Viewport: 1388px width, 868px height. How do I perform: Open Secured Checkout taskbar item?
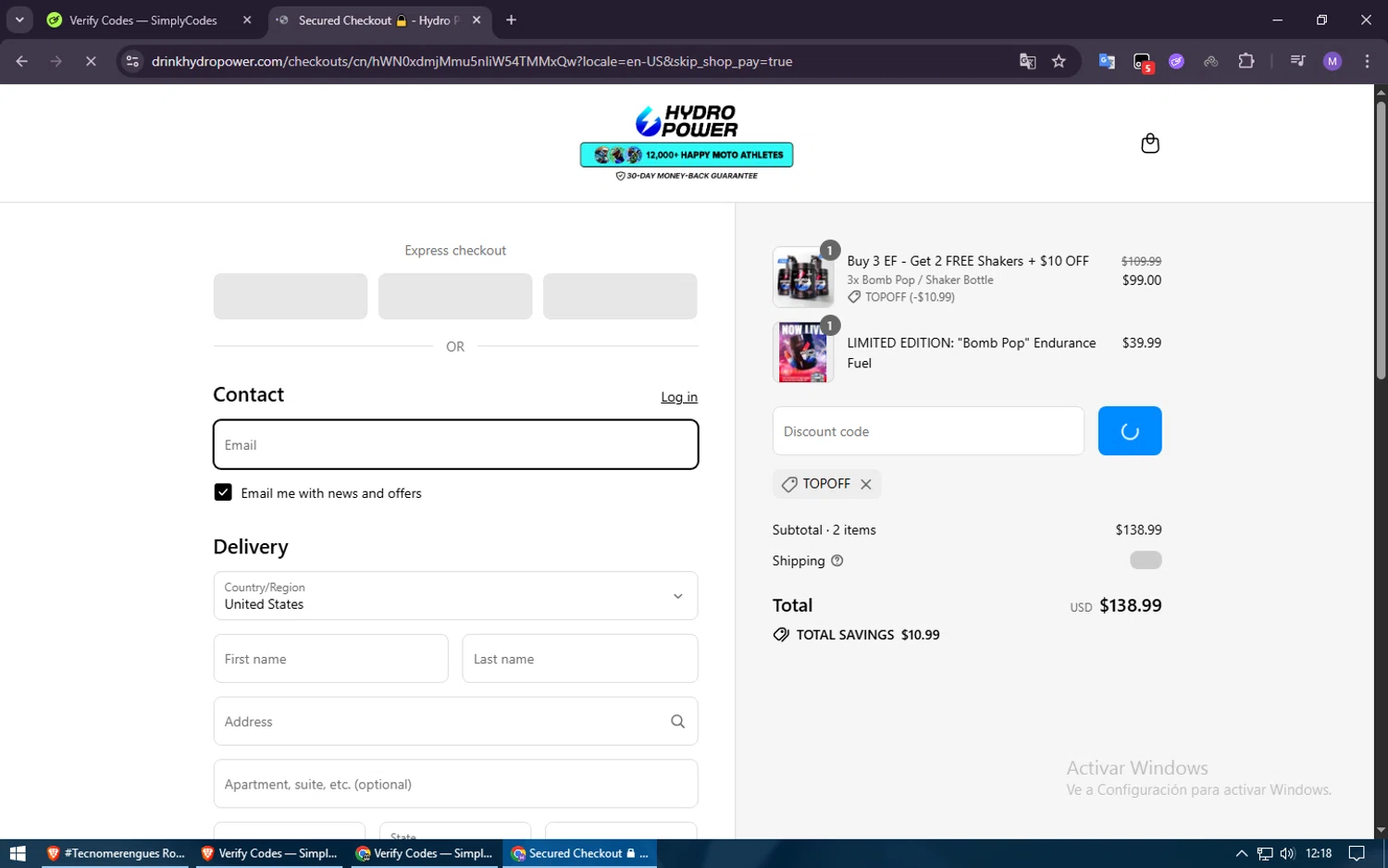pos(579,853)
